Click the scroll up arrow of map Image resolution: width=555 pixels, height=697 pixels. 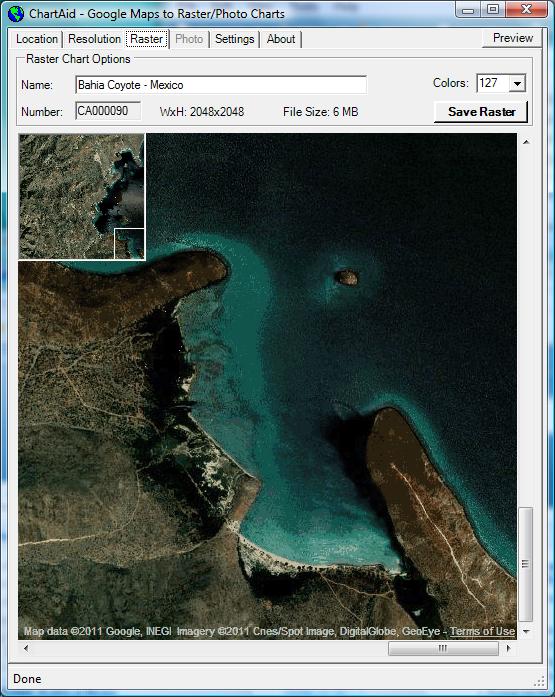click(526, 142)
